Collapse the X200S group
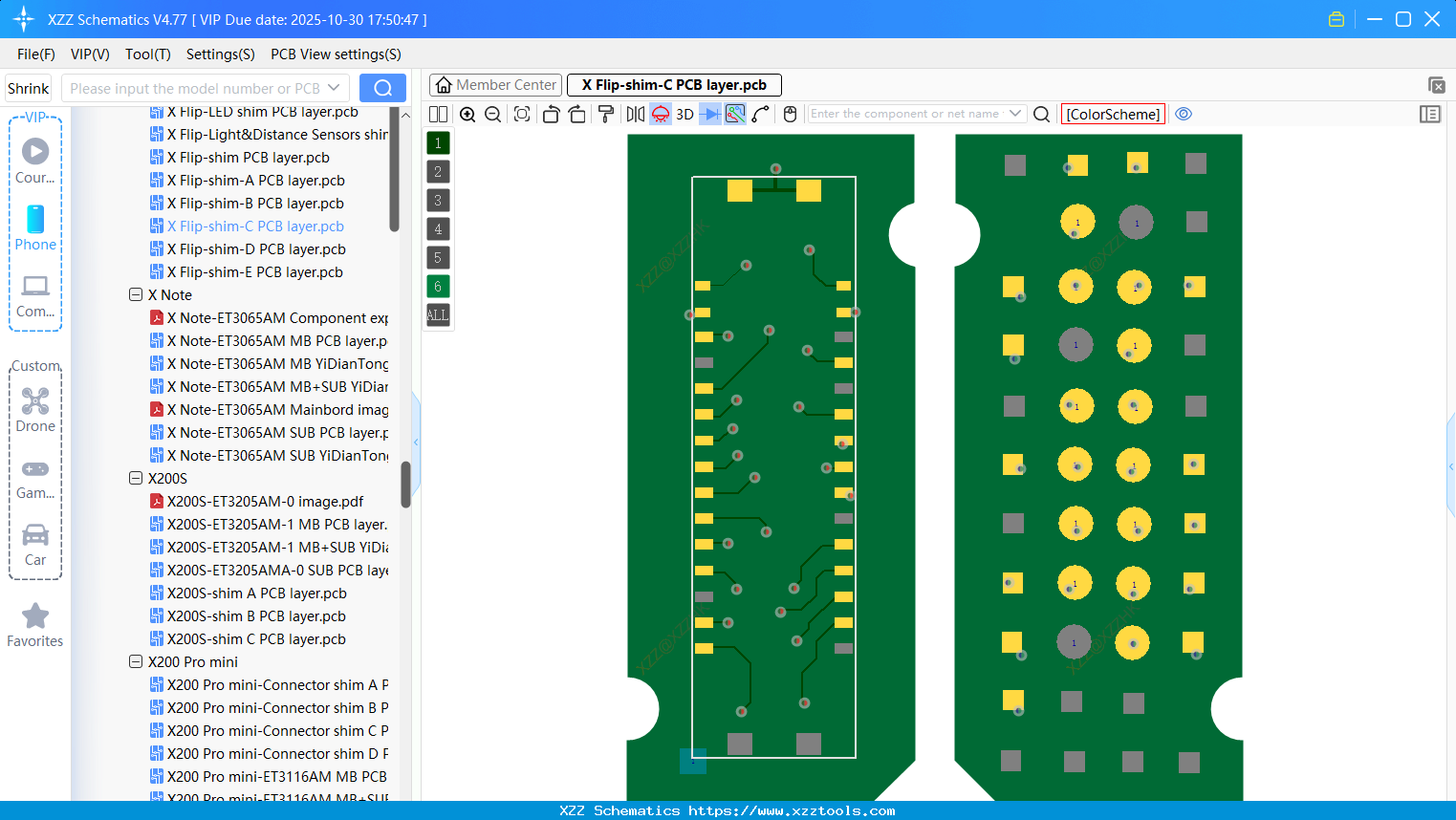 coord(136,478)
